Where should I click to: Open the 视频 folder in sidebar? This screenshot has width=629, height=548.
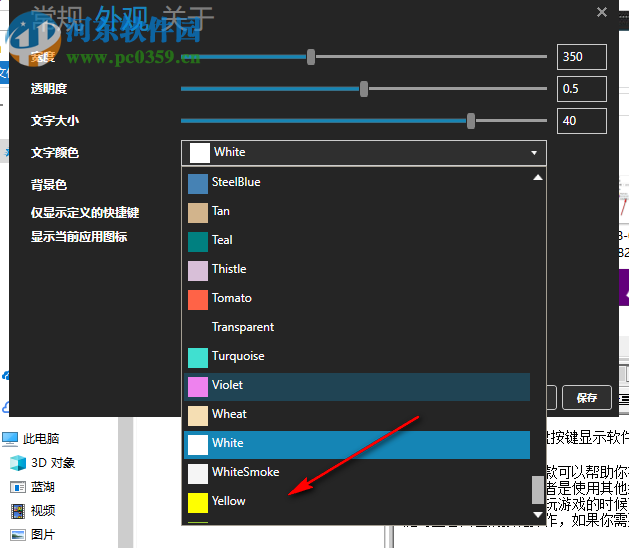coord(43,511)
